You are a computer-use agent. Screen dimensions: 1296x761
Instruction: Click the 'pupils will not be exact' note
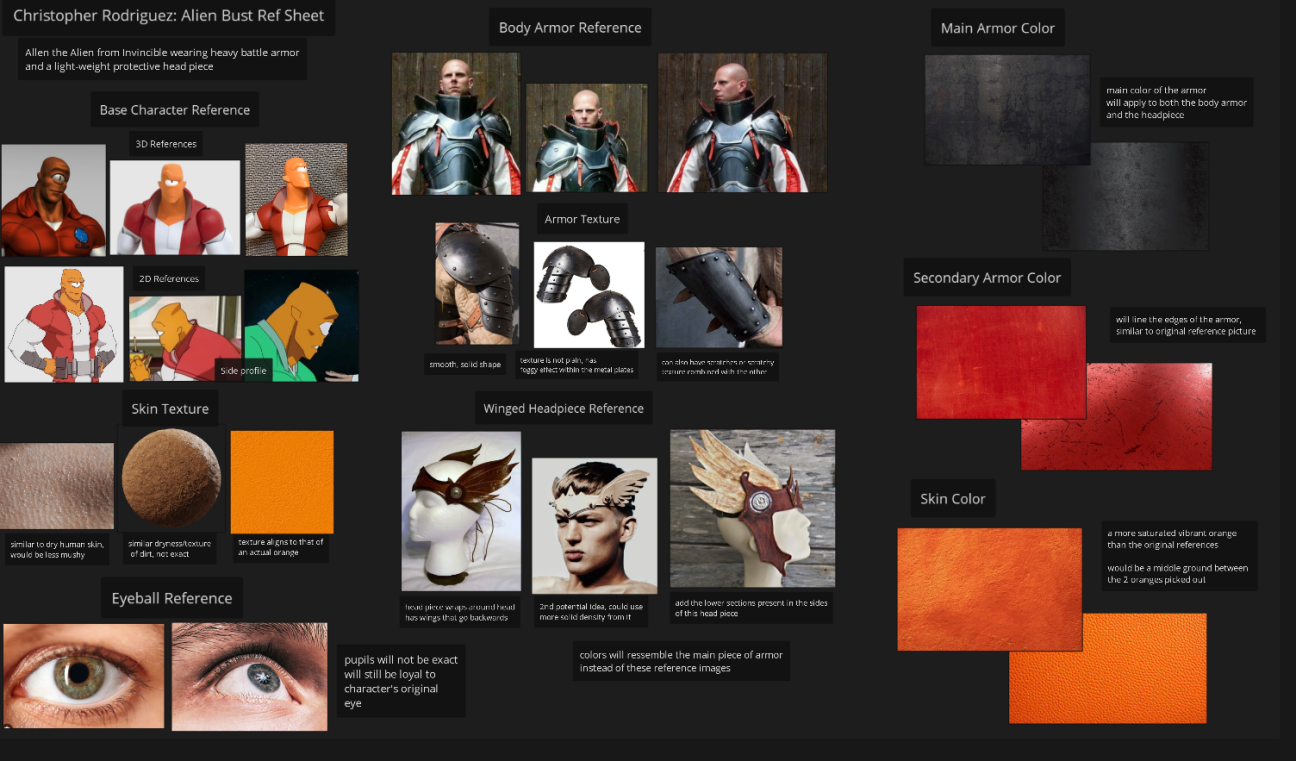[401, 681]
